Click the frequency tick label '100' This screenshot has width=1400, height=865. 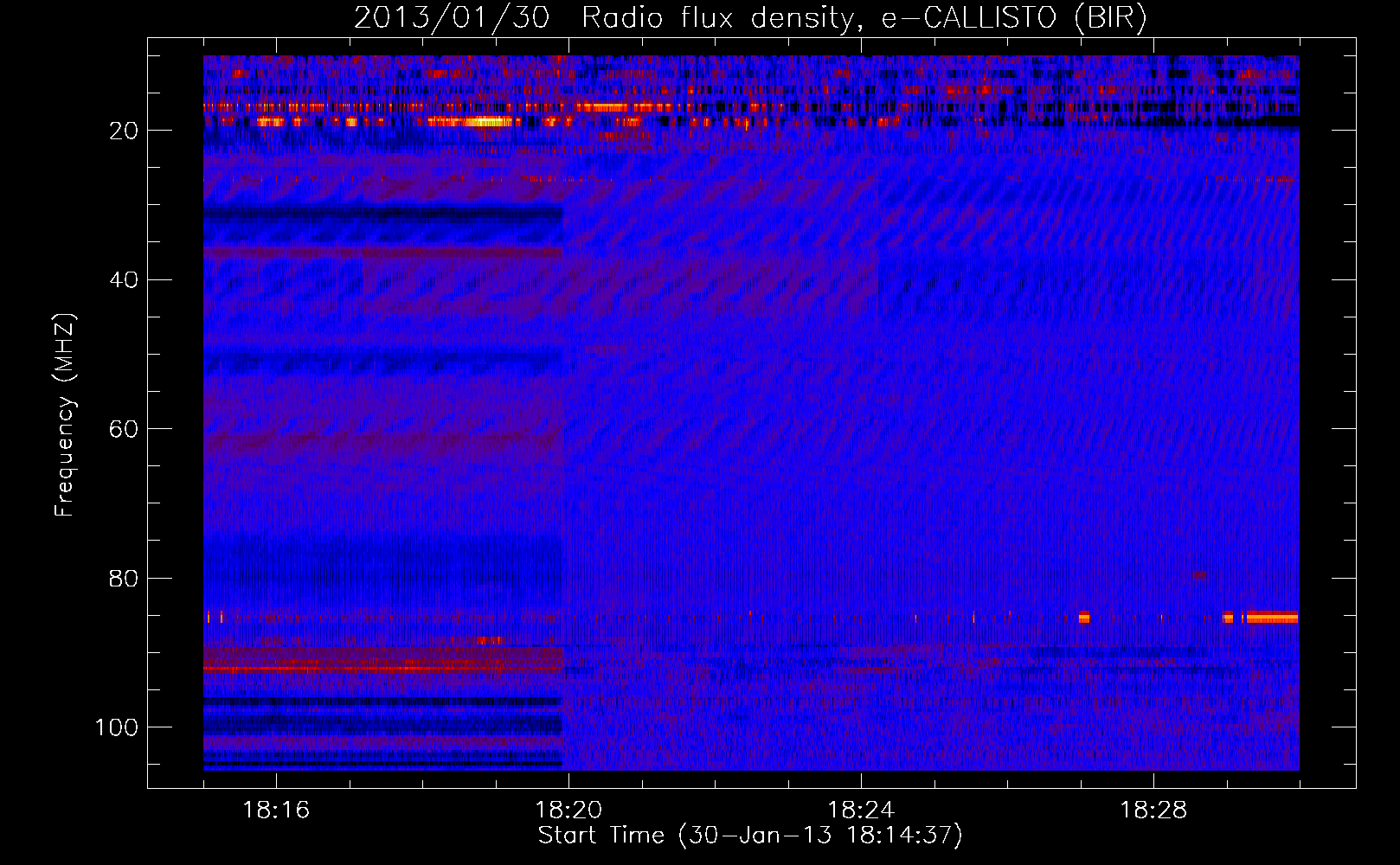pos(117,727)
